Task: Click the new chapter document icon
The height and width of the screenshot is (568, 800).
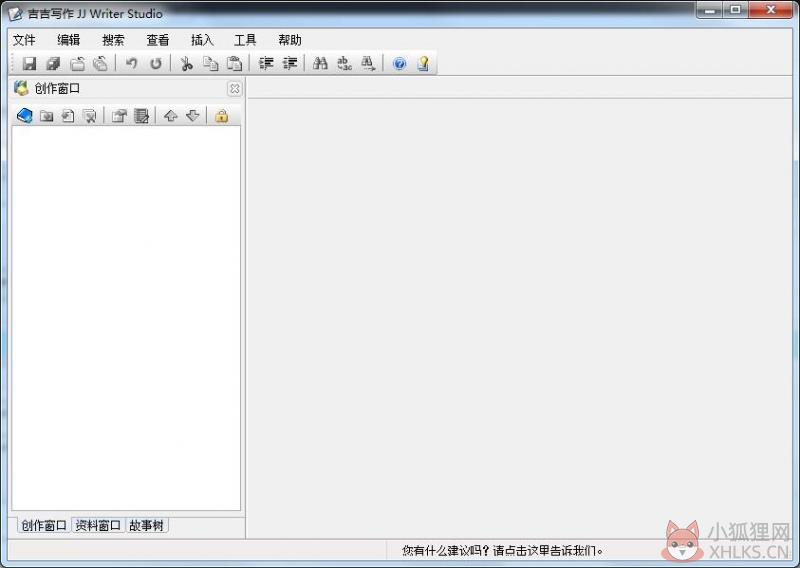Action: 68,116
